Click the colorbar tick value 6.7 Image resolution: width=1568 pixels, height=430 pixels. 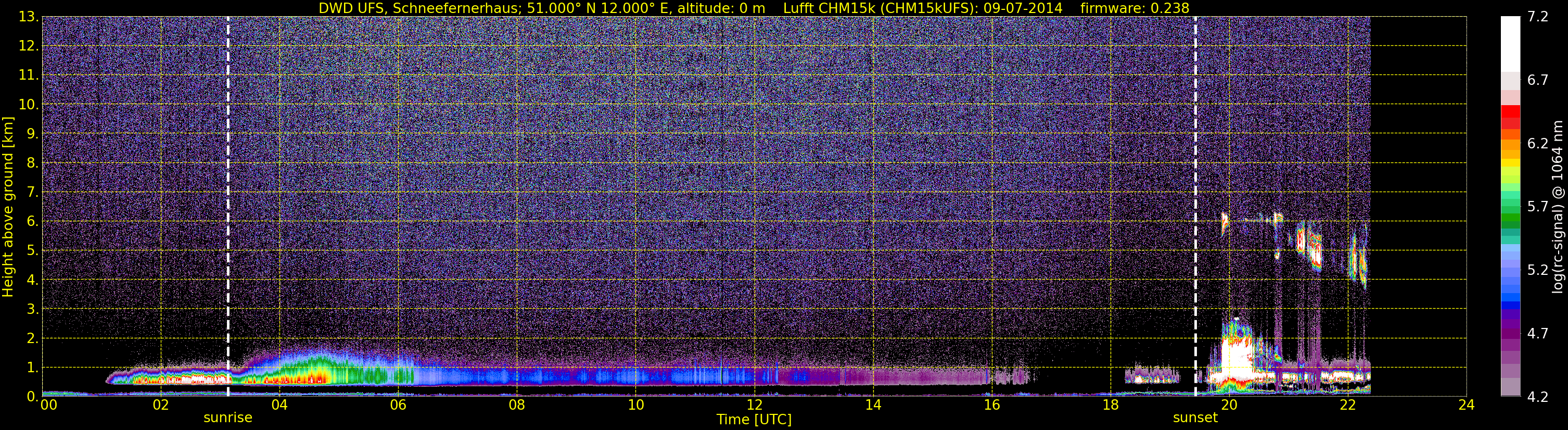click(x=1538, y=80)
